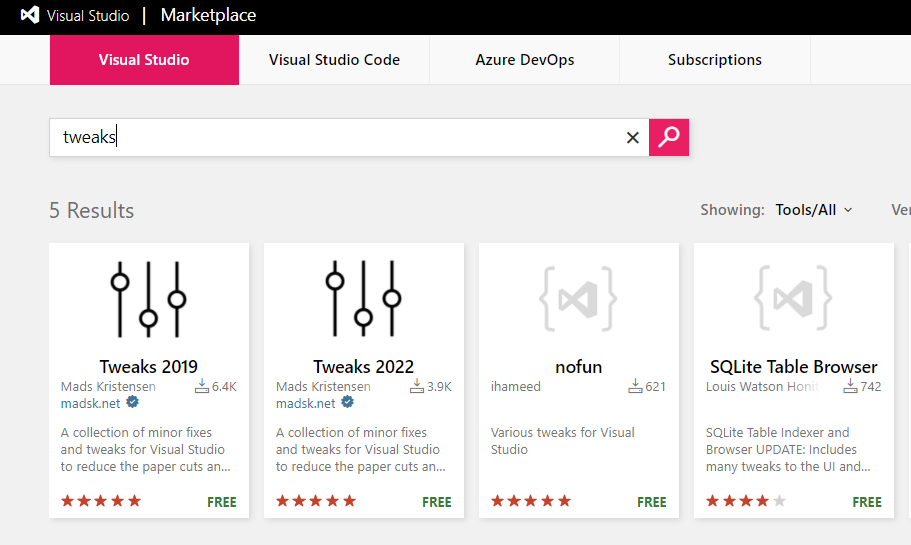The width and height of the screenshot is (911, 545).
Task: Click verified badge on Tweaks 2019 card
Action: (132, 402)
